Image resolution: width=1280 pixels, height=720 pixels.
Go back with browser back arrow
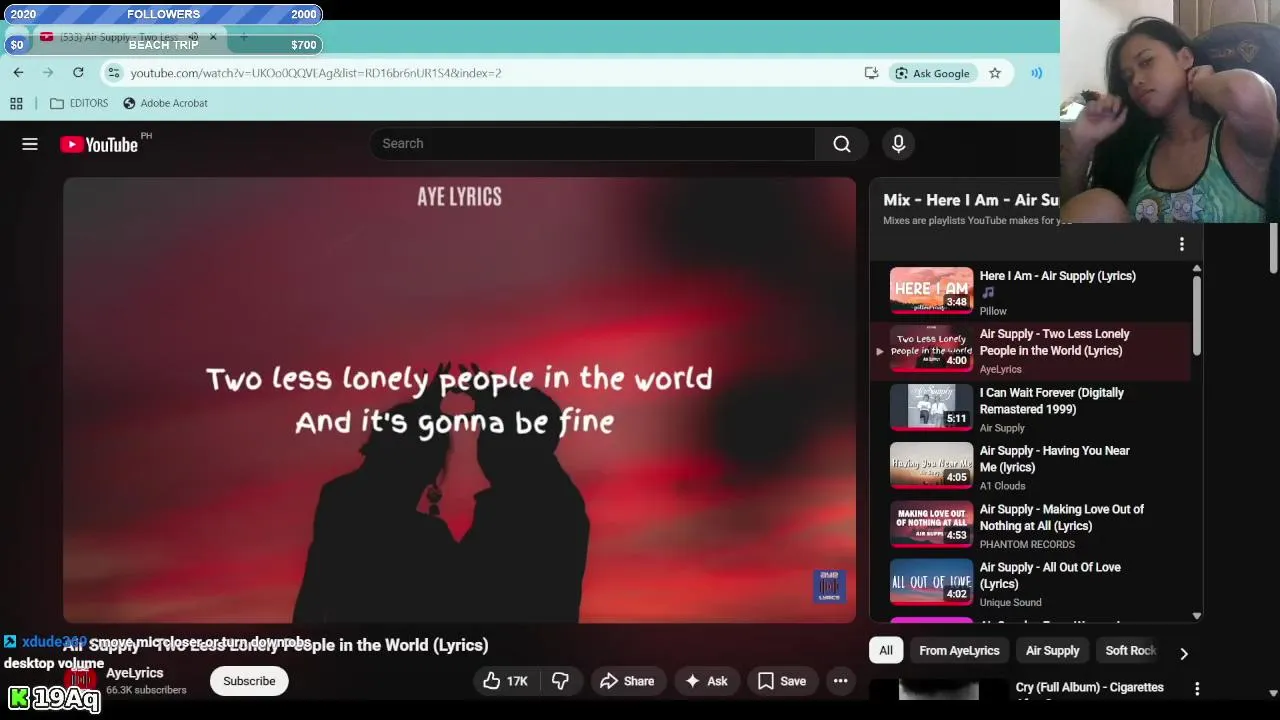point(18,73)
